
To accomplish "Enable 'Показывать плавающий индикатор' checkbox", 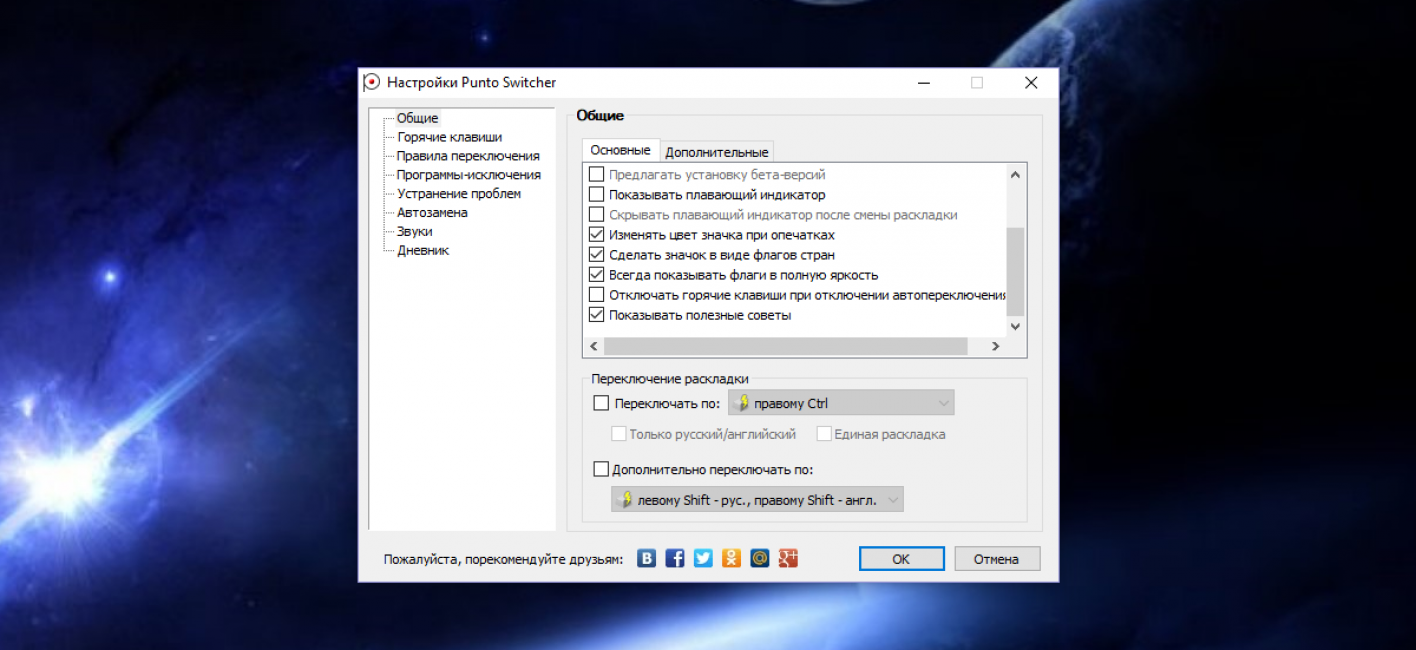I will [597, 195].
